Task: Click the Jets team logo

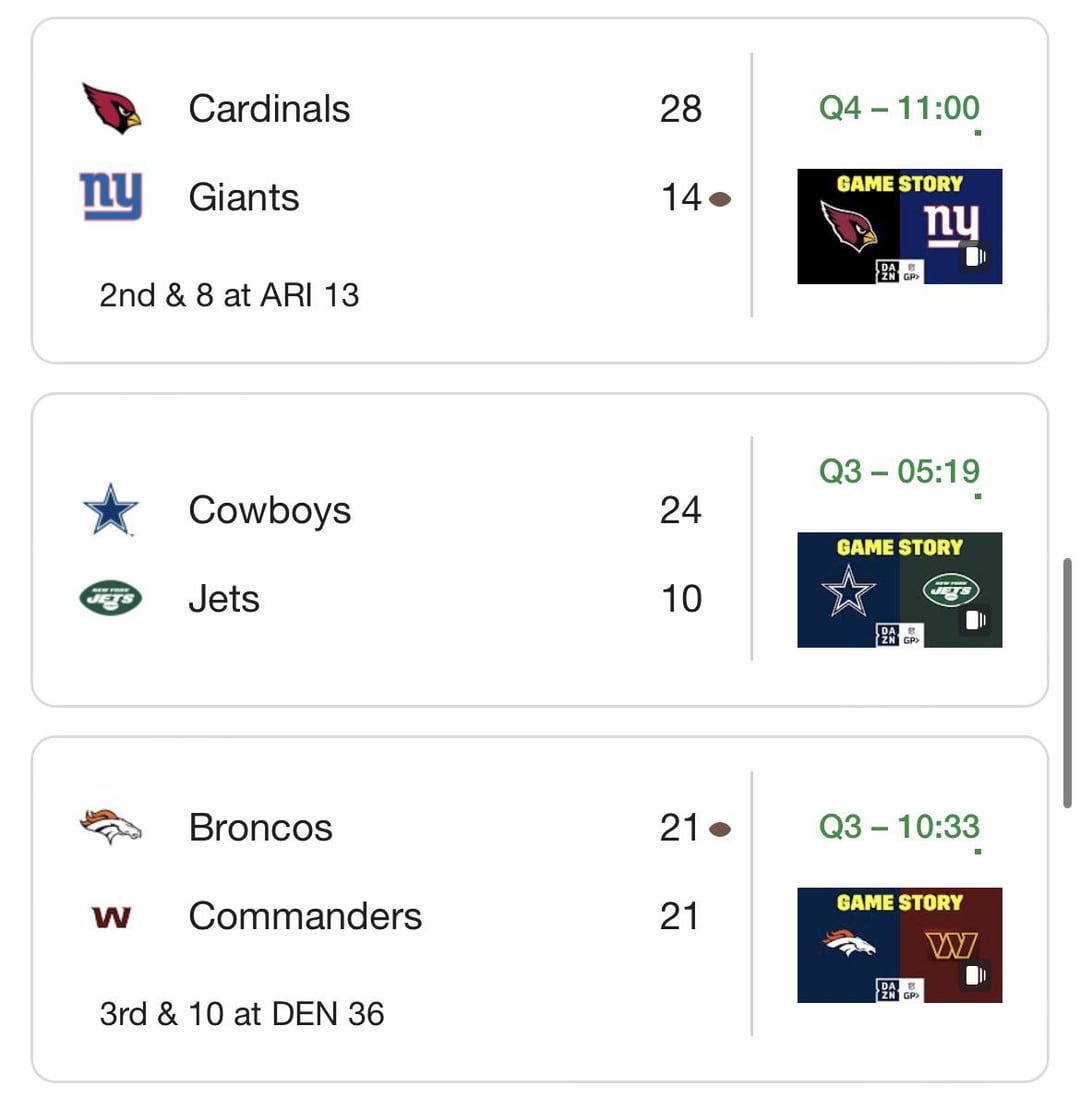Action: [111, 598]
